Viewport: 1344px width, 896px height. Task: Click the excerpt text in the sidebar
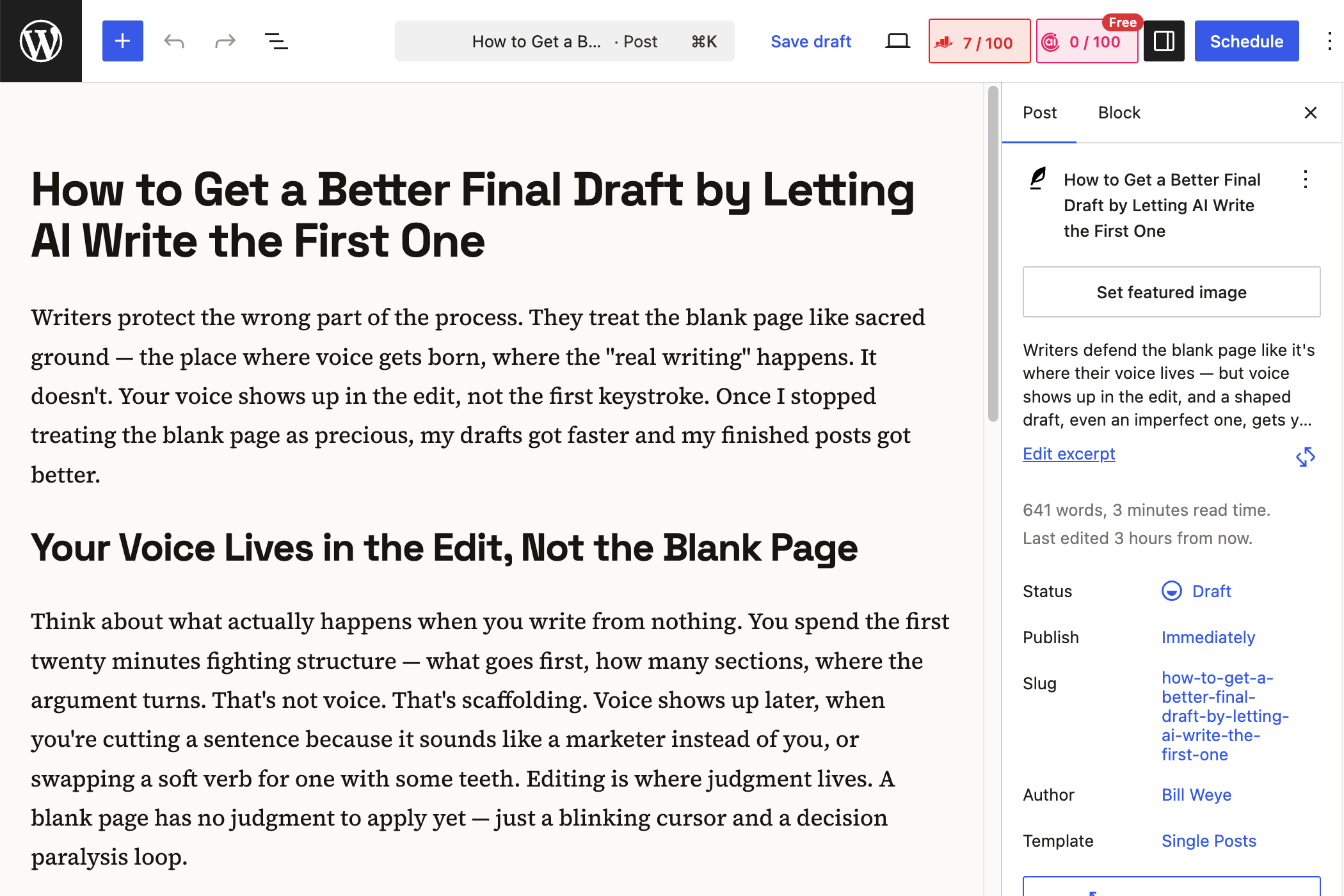(x=1169, y=385)
